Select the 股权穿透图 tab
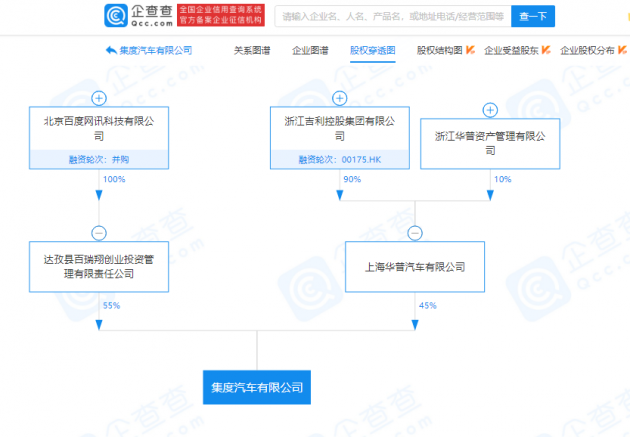Screen dimensions: 630x437 pos(372,51)
